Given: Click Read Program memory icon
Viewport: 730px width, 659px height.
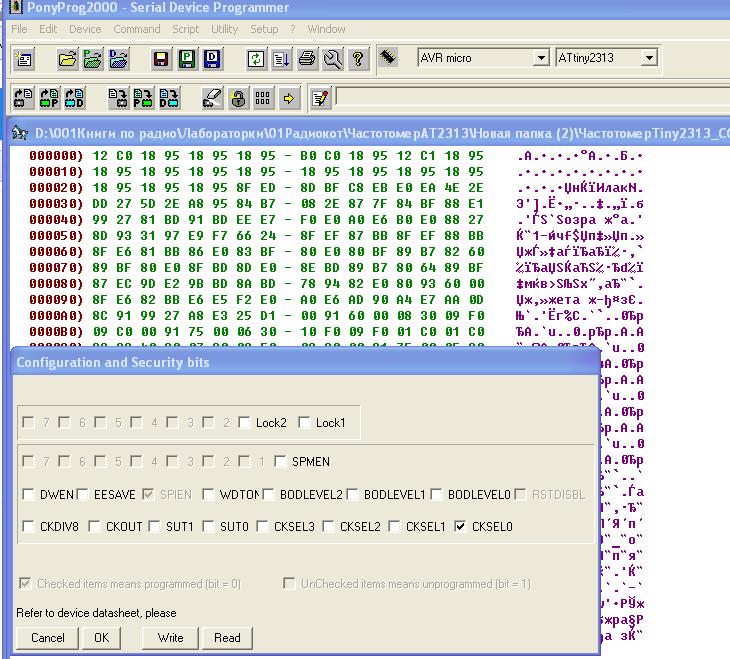Looking at the screenshot, I should coord(49,98).
